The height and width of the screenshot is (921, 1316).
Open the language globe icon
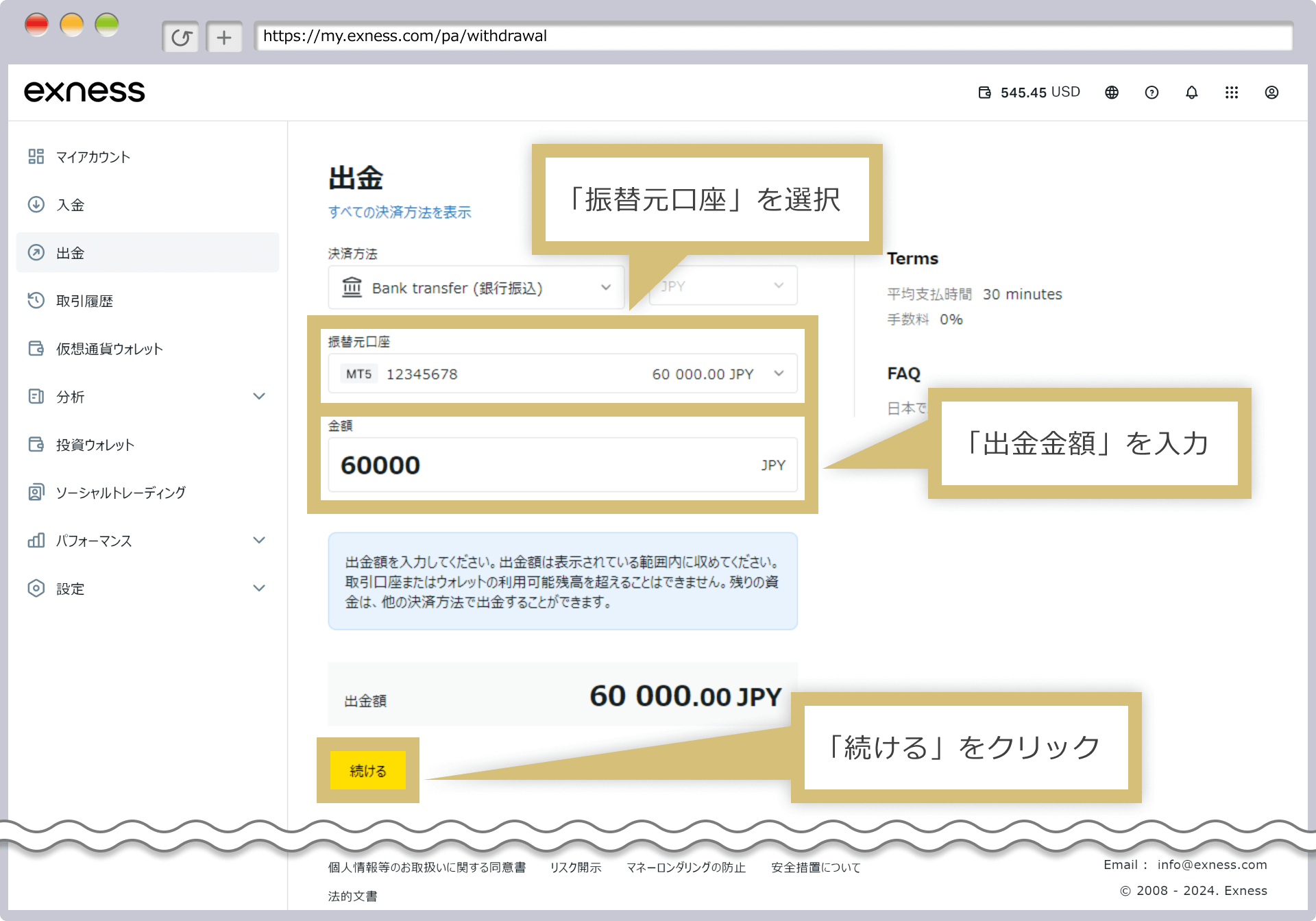1112,93
